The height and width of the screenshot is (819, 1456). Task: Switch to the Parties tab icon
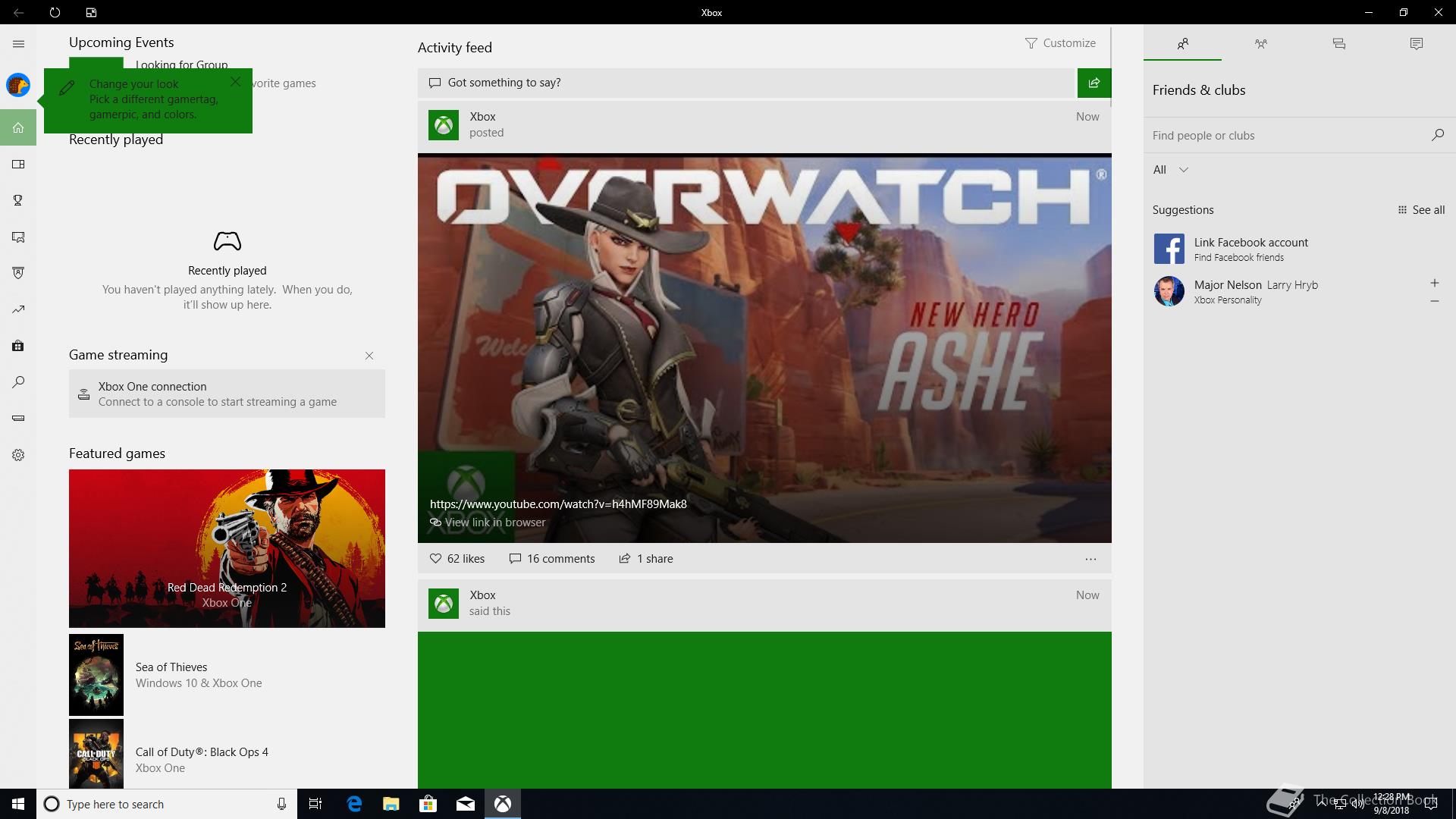[1260, 44]
